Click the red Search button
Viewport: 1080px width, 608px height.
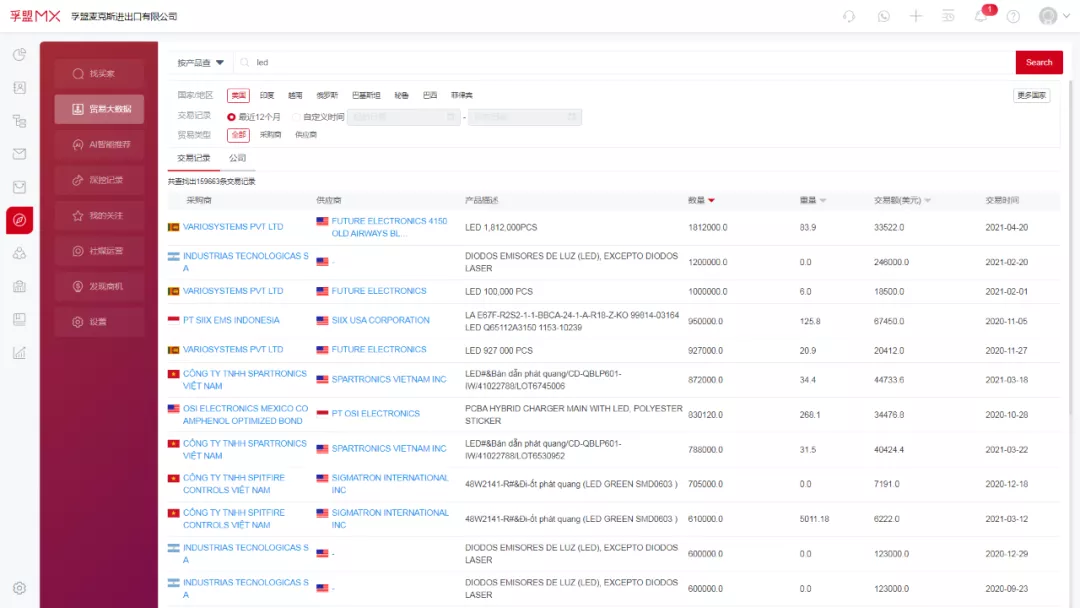coord(1038,63)
